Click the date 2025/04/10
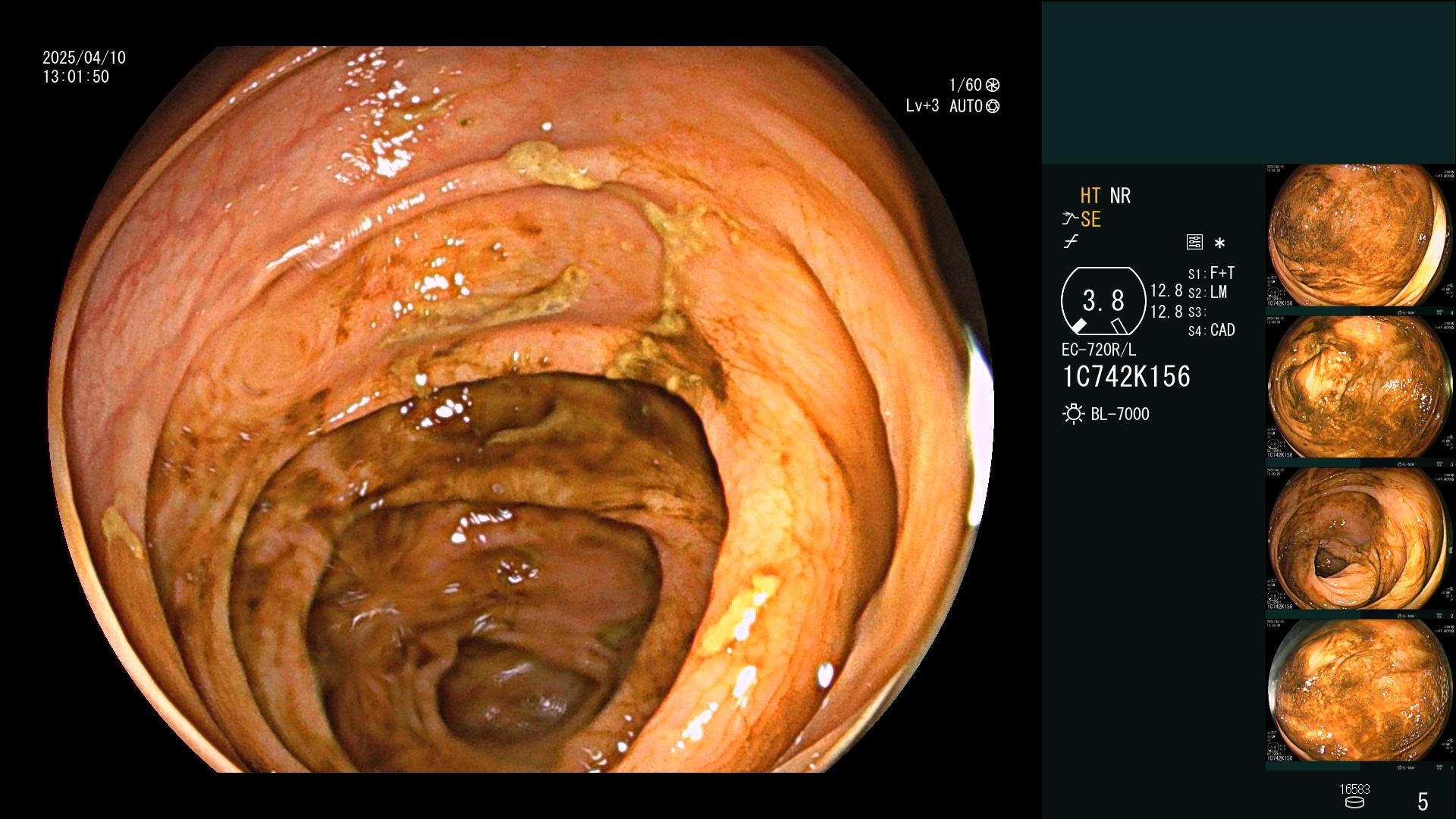The width and height of the screenshot is (1456, 819). (84, 58)
